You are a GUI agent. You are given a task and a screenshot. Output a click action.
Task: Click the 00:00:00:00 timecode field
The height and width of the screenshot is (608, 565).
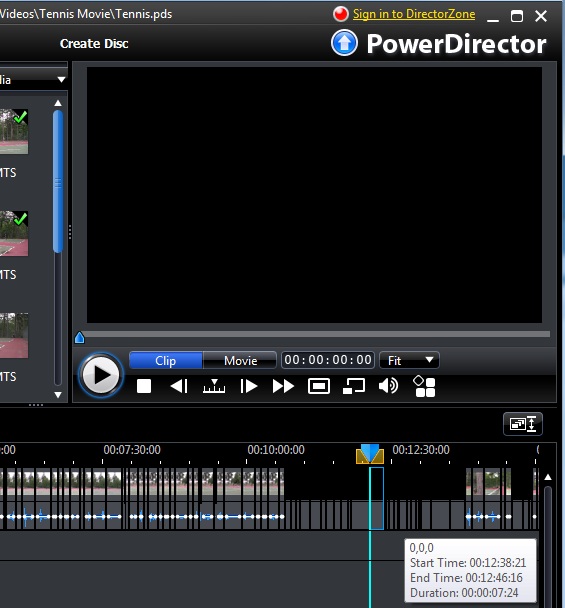(x=328, y=360)
